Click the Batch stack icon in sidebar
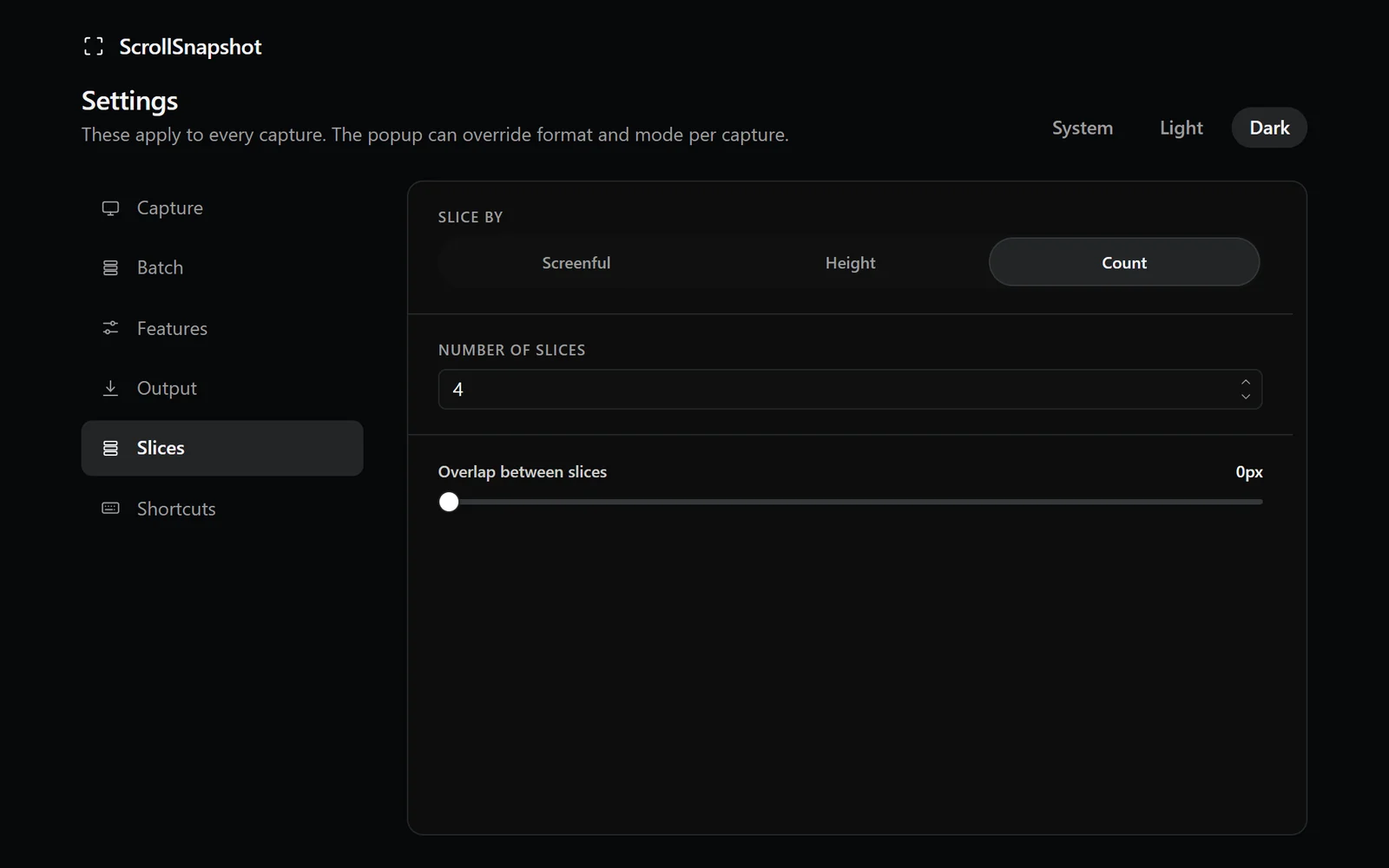 point(110,268)
